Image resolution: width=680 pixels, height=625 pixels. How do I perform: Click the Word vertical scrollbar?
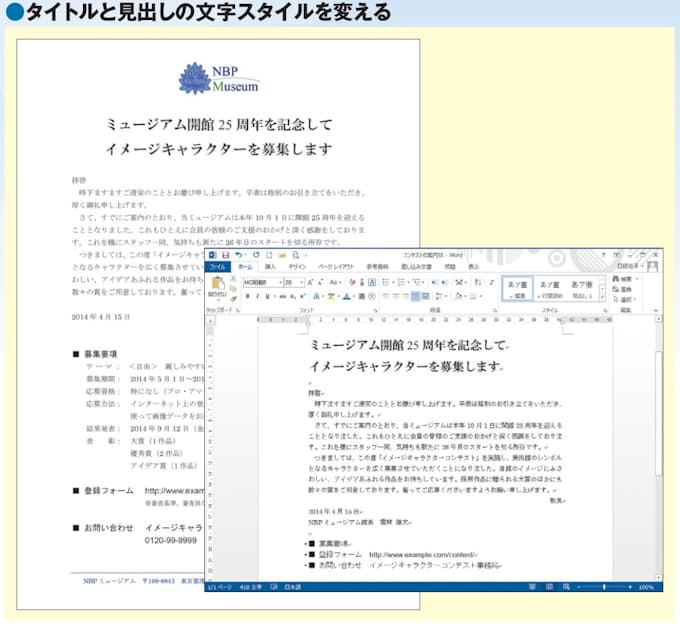coord(657,450)
